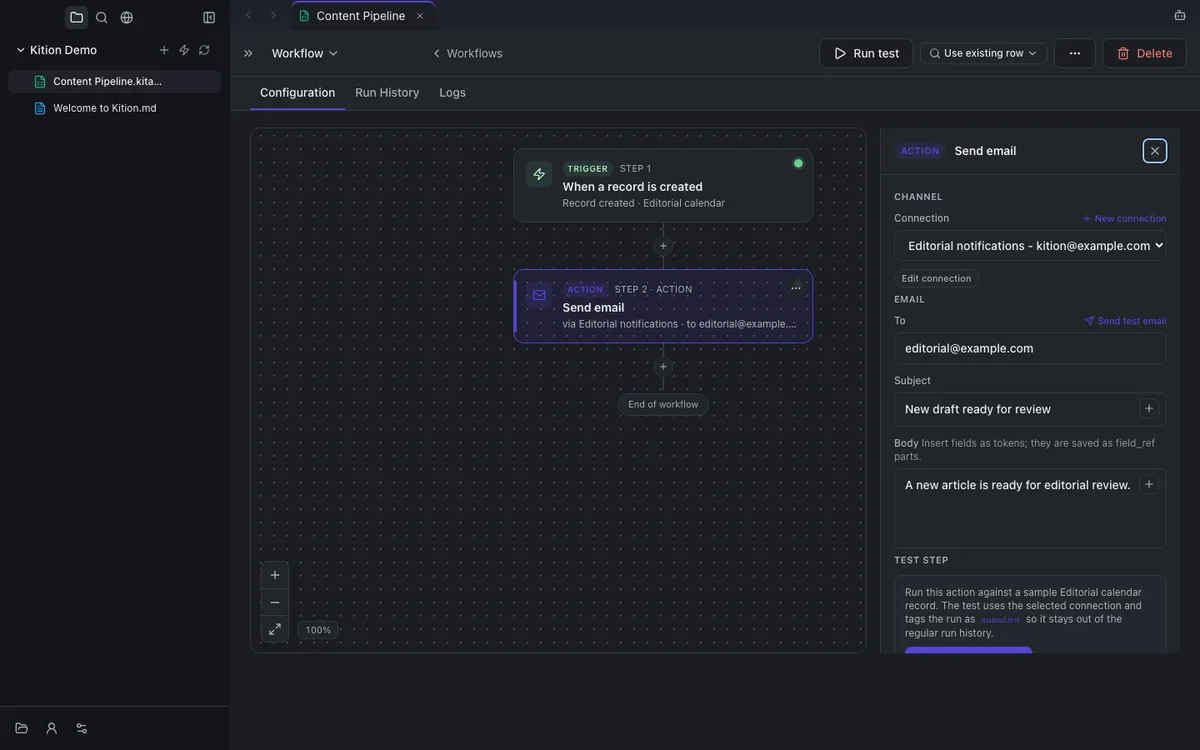Click the 100% zoom level indicator

point(318,630)
